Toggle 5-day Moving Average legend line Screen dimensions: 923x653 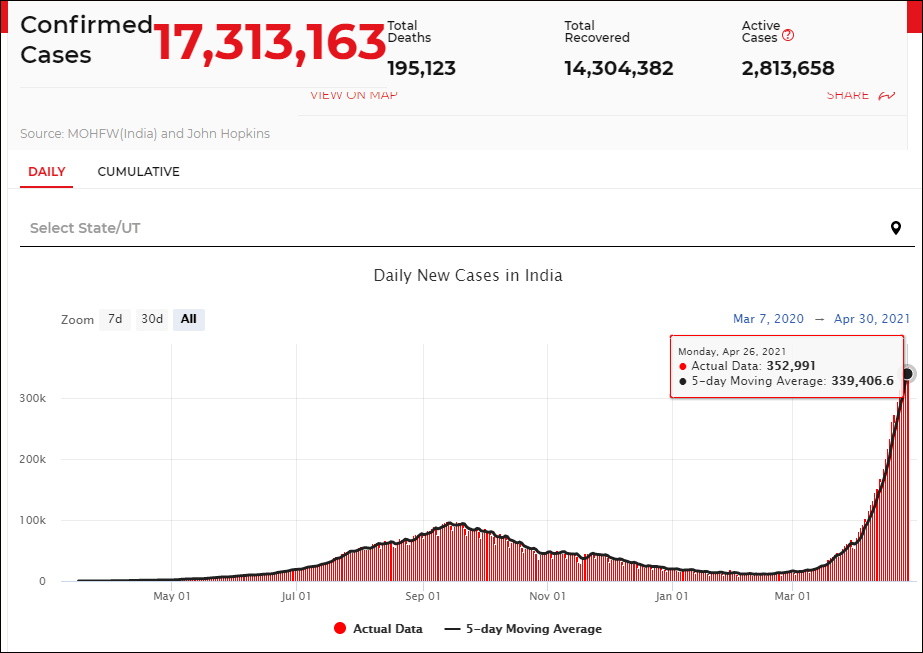click(x=452, y=629)
